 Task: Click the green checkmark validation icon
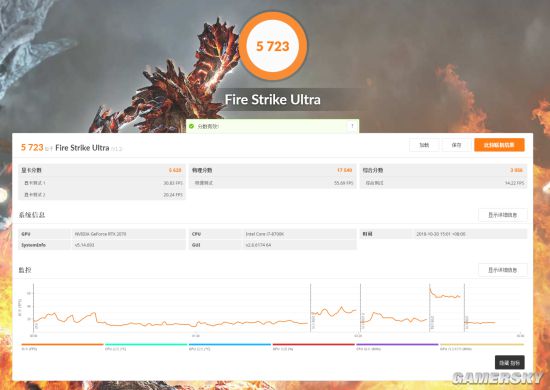192,126
